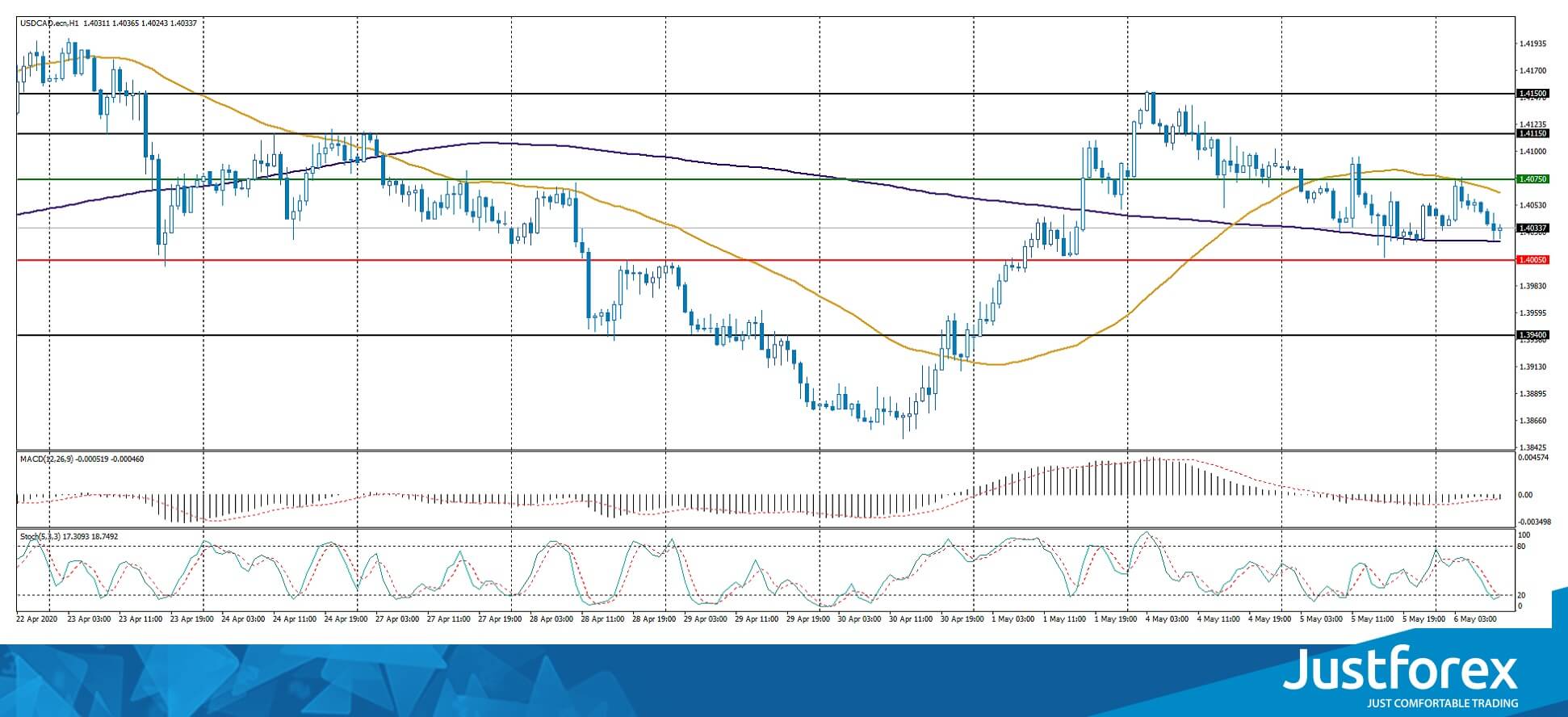Screen dimensions: 1568x717
Task: Select the green 1.40750 price tag
Action: 1532,179
